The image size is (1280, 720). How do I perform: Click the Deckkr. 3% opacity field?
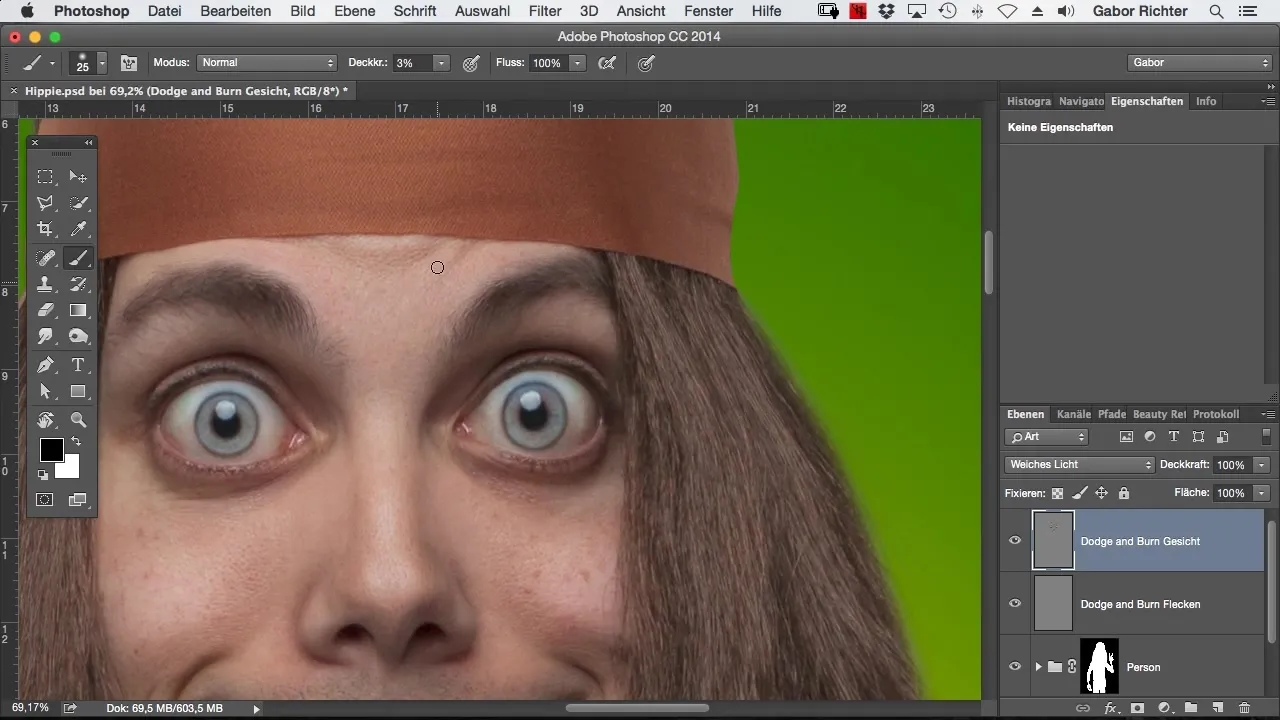(x=412, y=63)
